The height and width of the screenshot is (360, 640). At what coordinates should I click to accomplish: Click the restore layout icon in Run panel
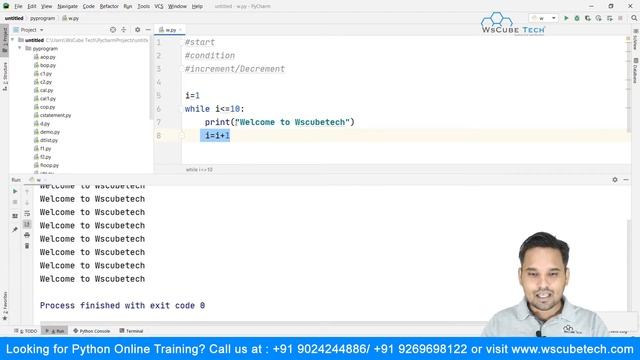(15, 216)
